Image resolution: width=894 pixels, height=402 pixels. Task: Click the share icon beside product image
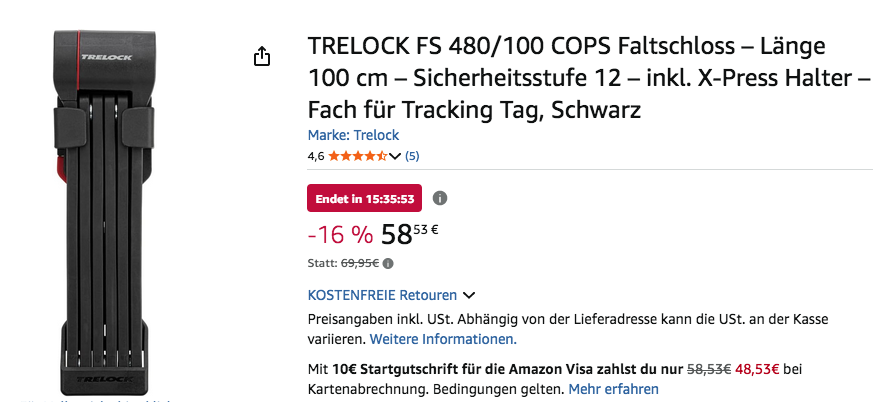click(262, 57)
